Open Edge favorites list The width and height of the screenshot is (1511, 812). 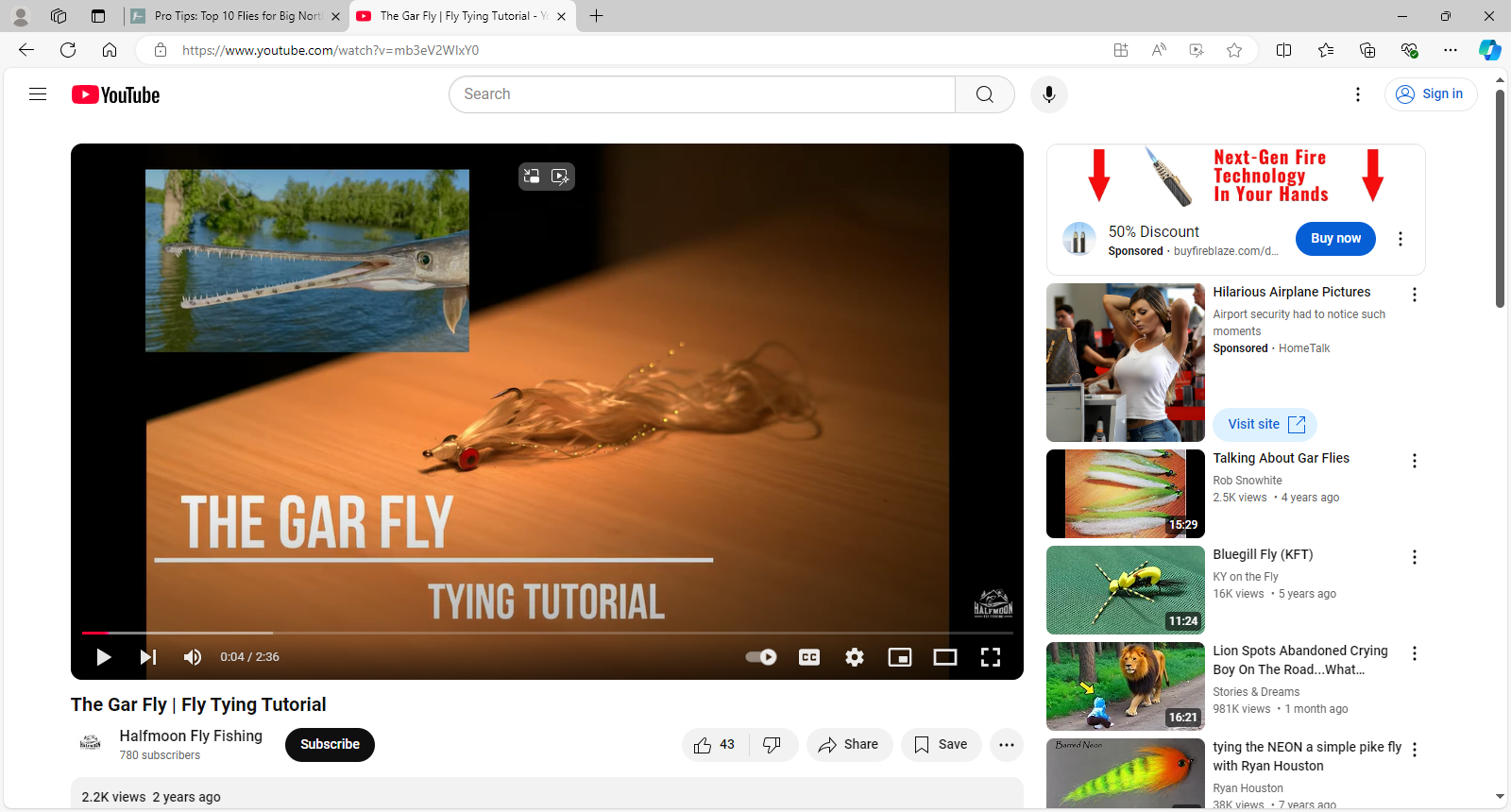tap(1326, 50)
